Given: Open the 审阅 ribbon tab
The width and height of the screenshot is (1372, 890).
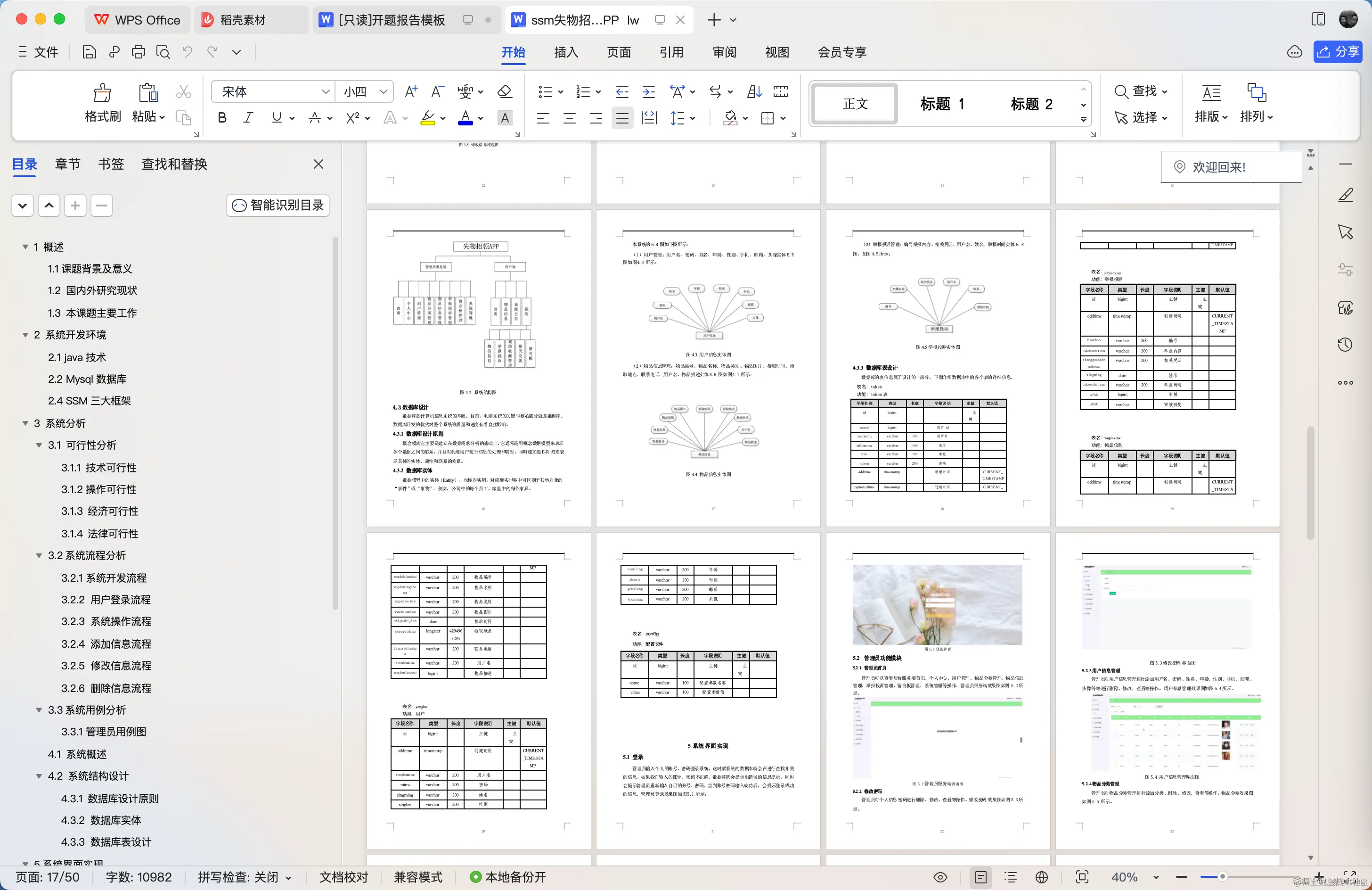Looking at the screenshot, I should 725,52.
